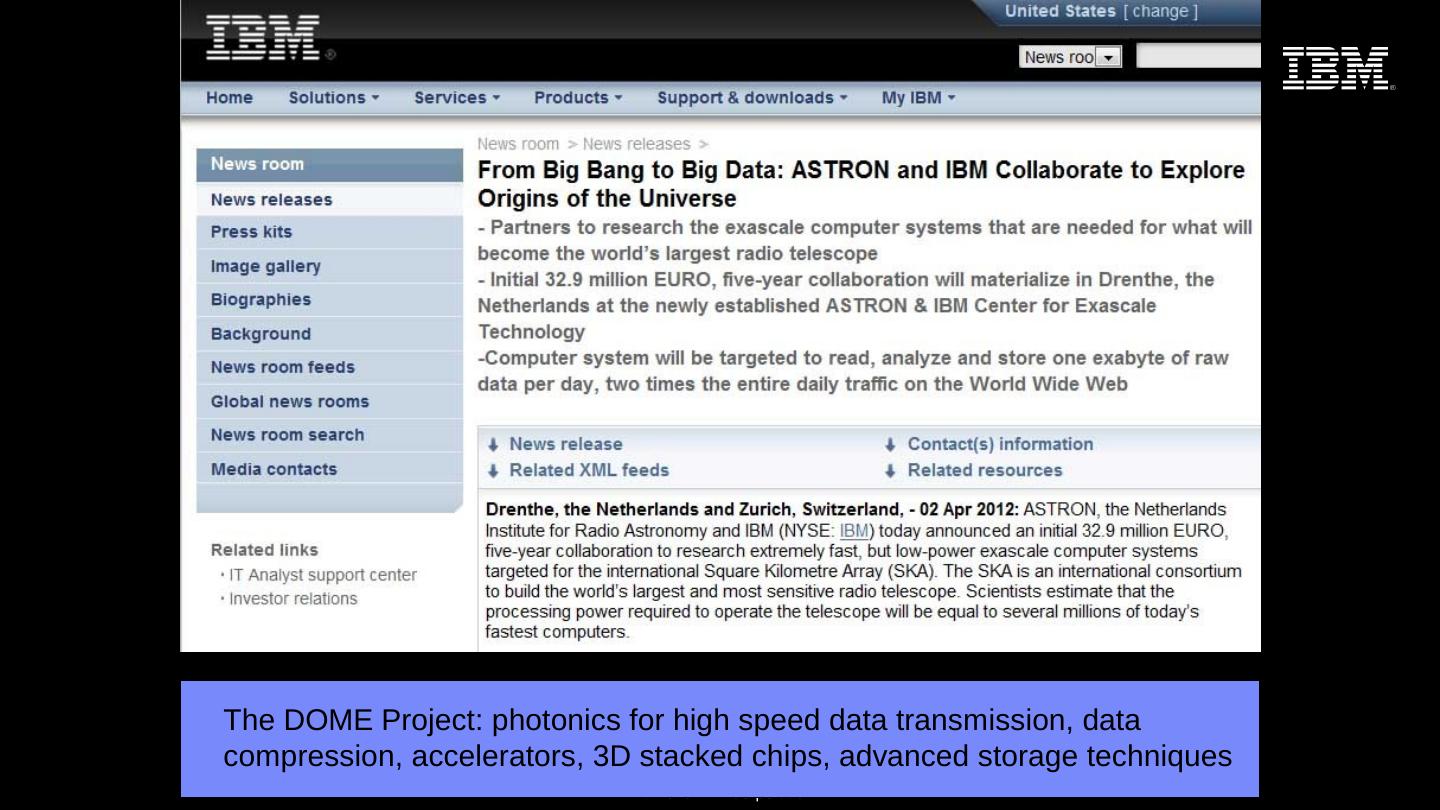Click the United States country label
Viewport: 1440px width, 810px height.
pos(1060,11)
